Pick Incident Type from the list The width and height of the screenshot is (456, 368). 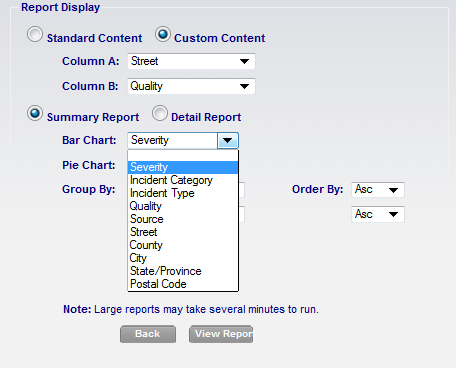coord(183,193)
